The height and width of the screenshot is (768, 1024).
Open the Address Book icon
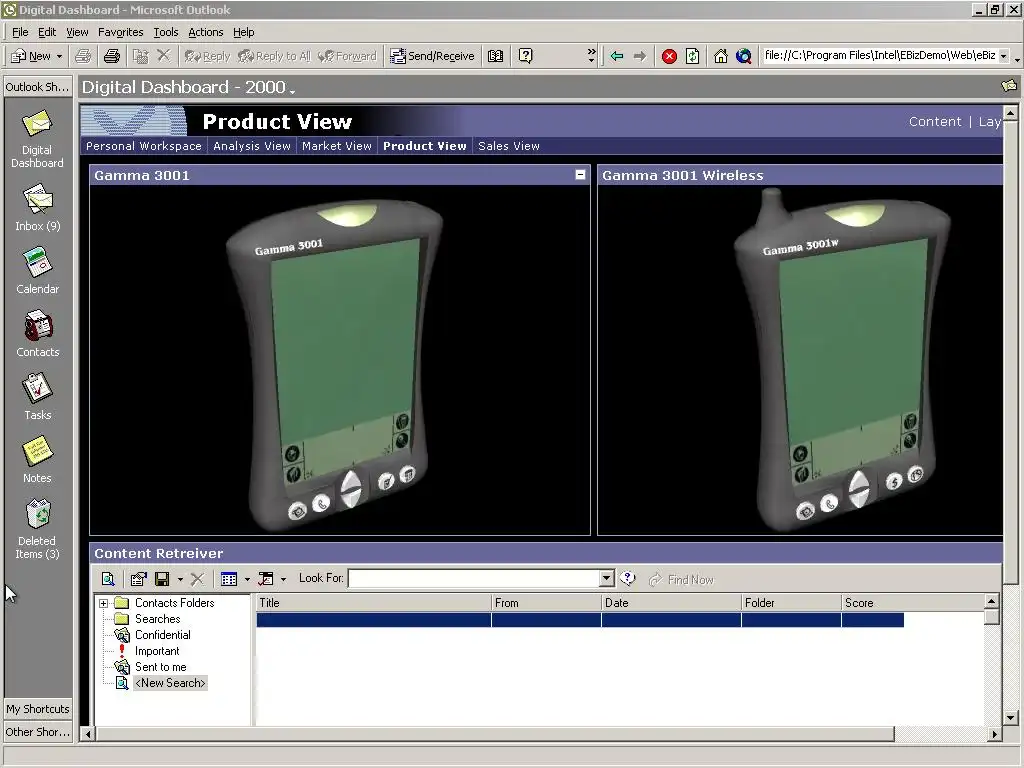pyautogui.click(x=496, y=56)
